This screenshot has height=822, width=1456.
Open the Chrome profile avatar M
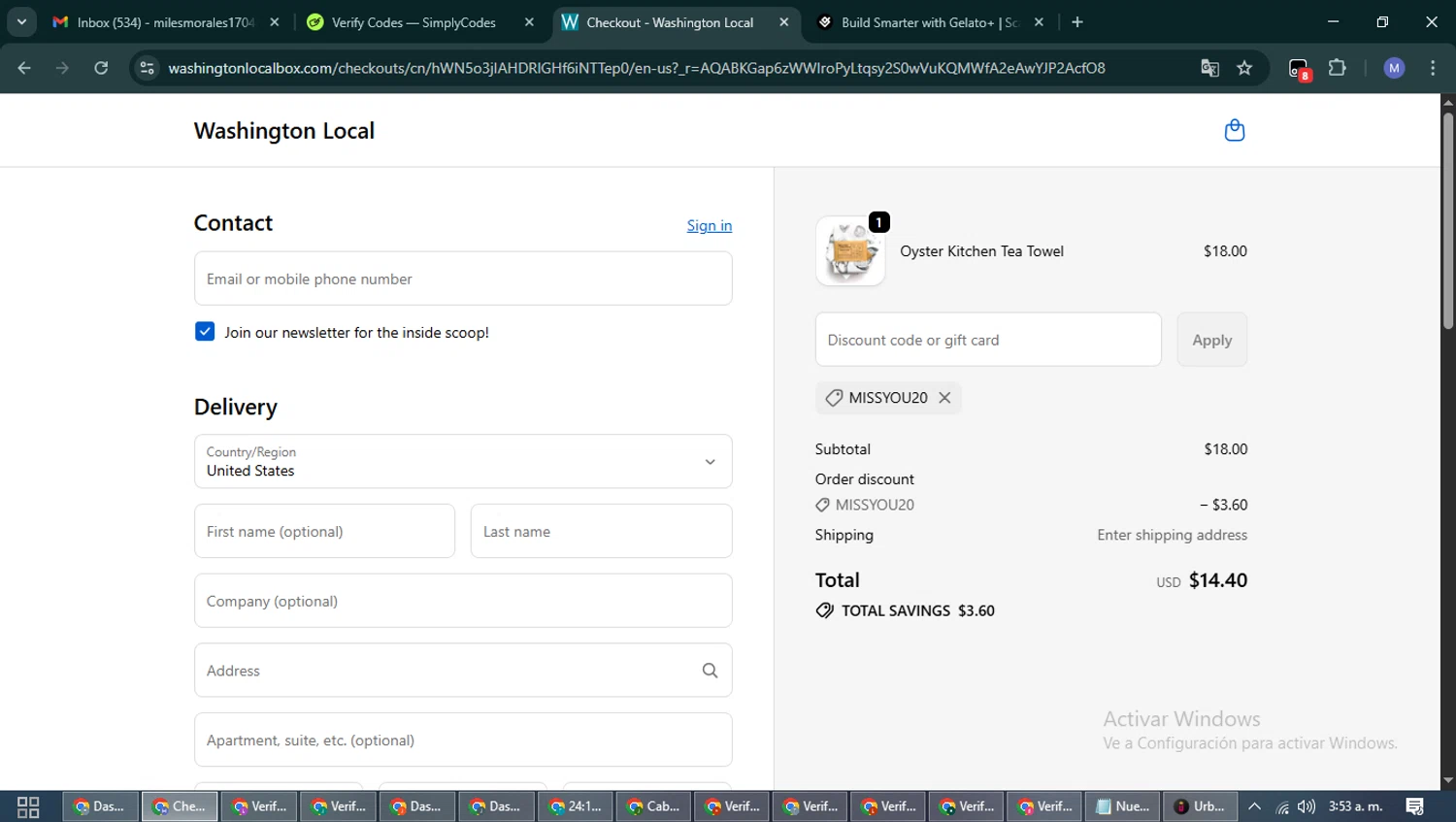[1394, 68]
